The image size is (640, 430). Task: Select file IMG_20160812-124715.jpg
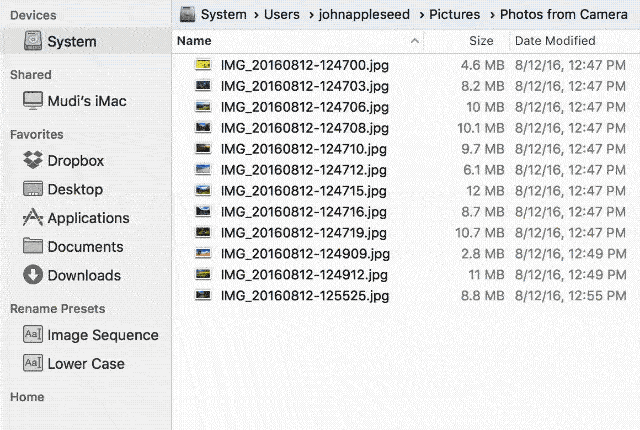pyautogui.click(x=304, y=191)
